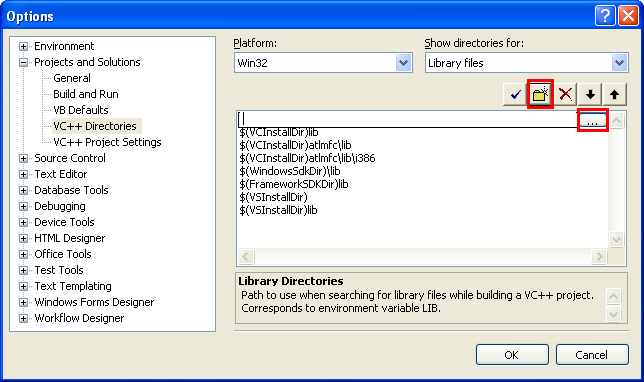Viewport: 644px width, 382px height.
Task: Select the $(VCInstallDir)lib entry
Action: [279, 132]
